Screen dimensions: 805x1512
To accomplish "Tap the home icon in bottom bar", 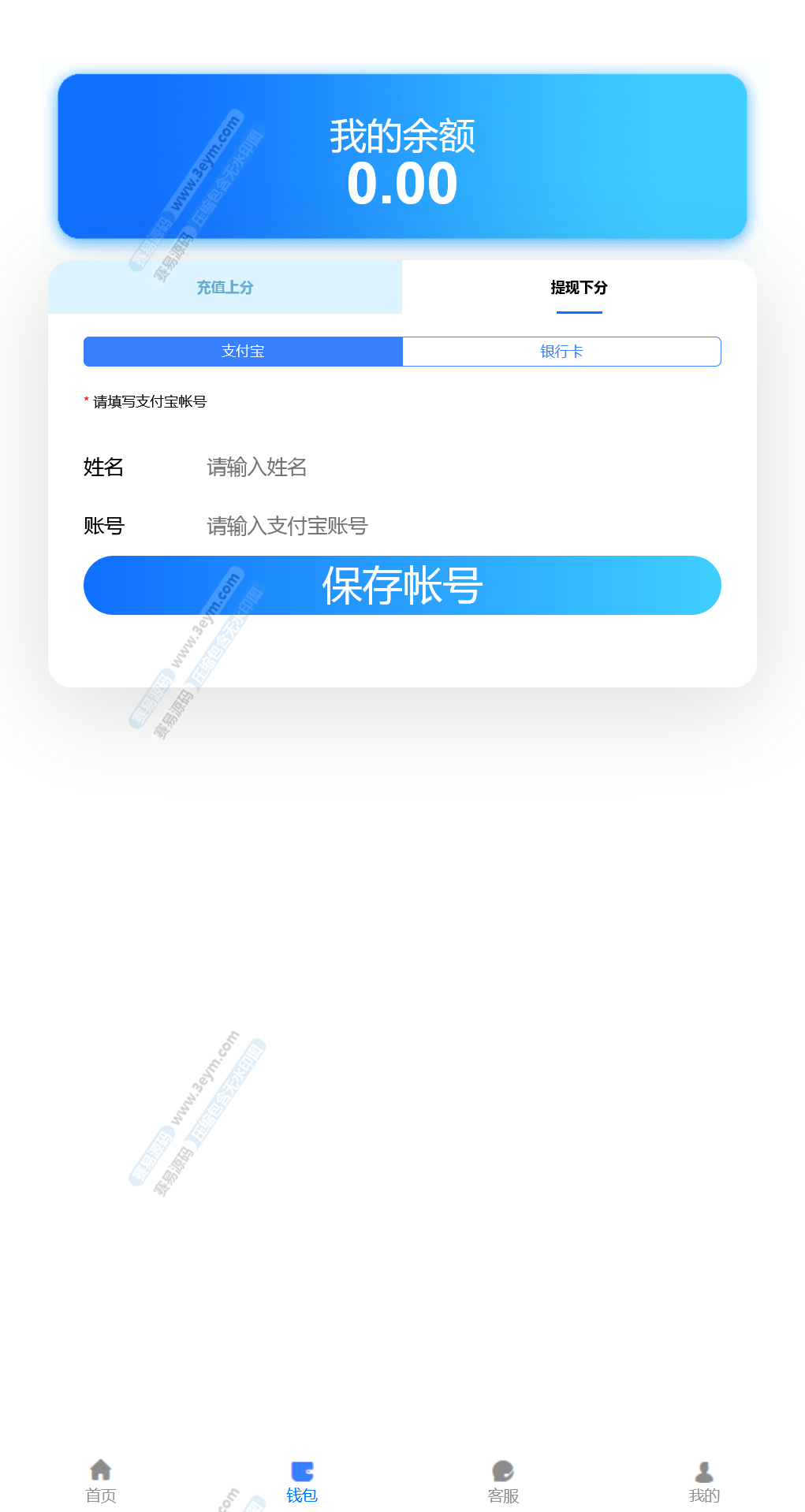I will pyautogui.click(x=101, y=1469).
